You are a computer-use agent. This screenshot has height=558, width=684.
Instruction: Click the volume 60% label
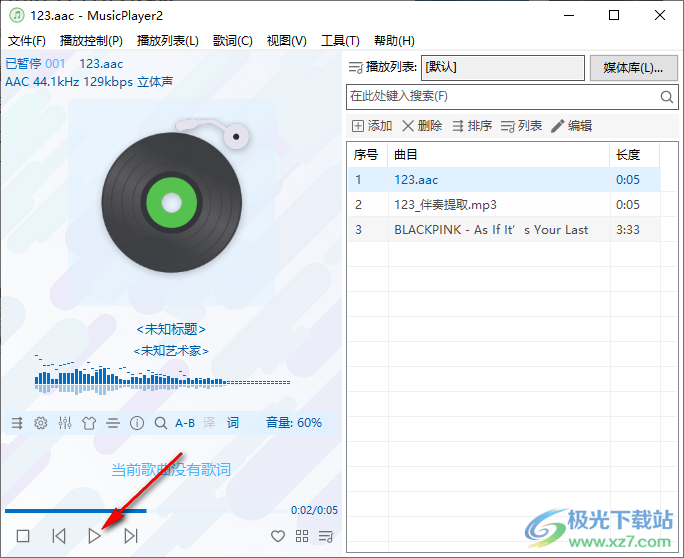pyautogui.click(x=294, y=423)
